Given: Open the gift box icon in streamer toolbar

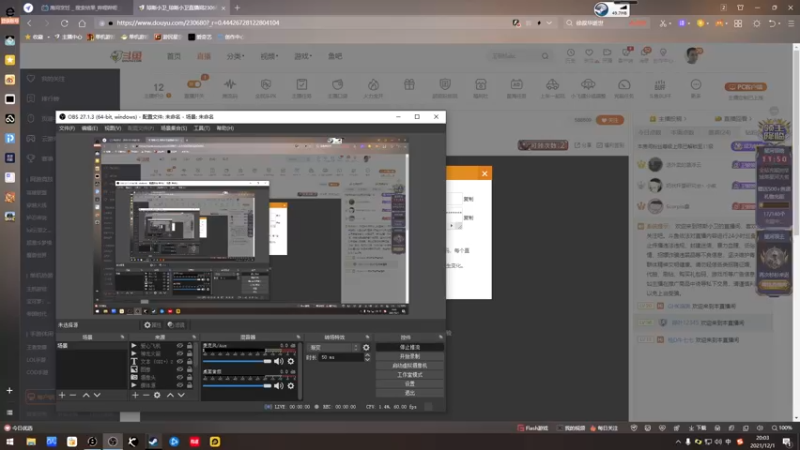Looking at the screenshot, I should [409, 84].
